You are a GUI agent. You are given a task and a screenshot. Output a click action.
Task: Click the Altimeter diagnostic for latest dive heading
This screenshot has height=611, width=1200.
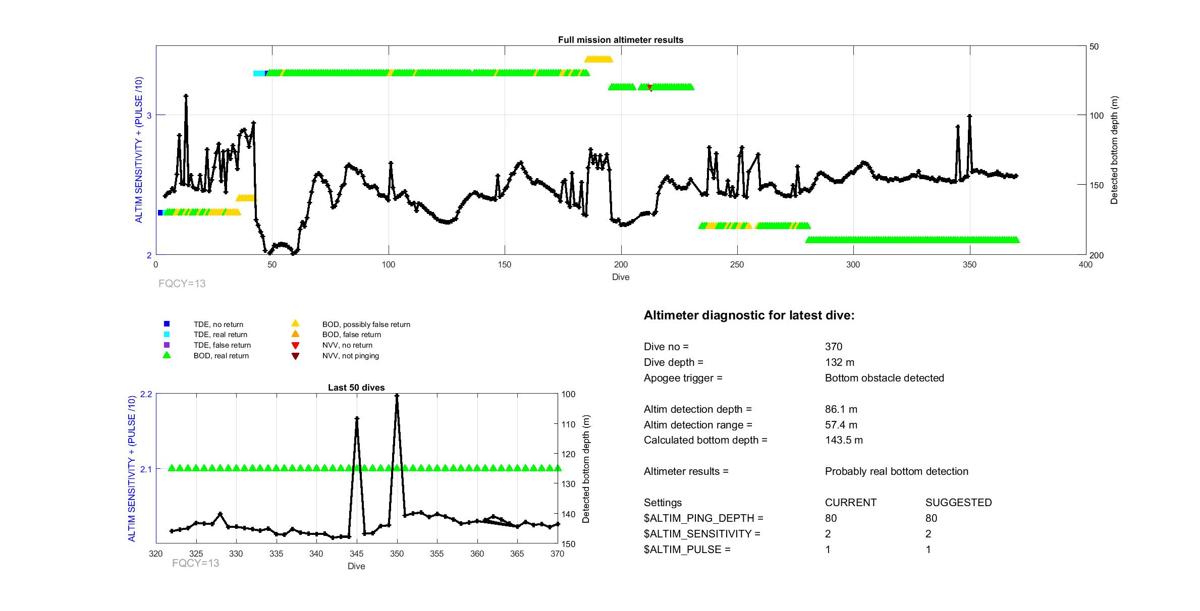click(x=749, y=316)
